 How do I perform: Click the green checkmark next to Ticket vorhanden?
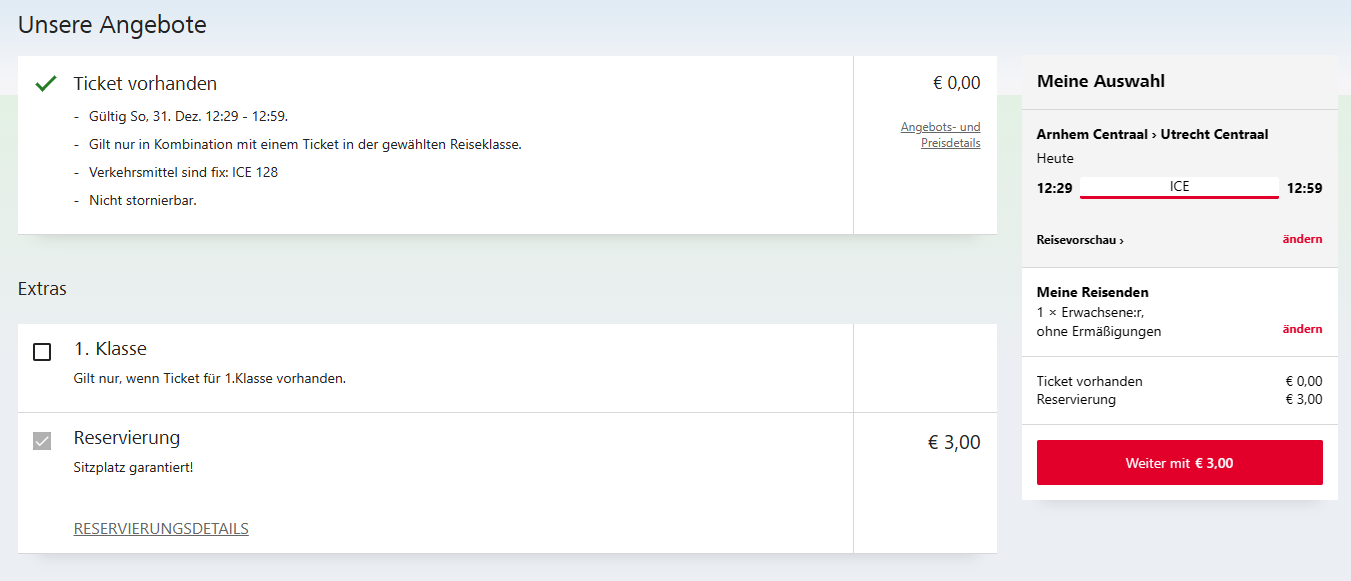(x=45, y=84)
